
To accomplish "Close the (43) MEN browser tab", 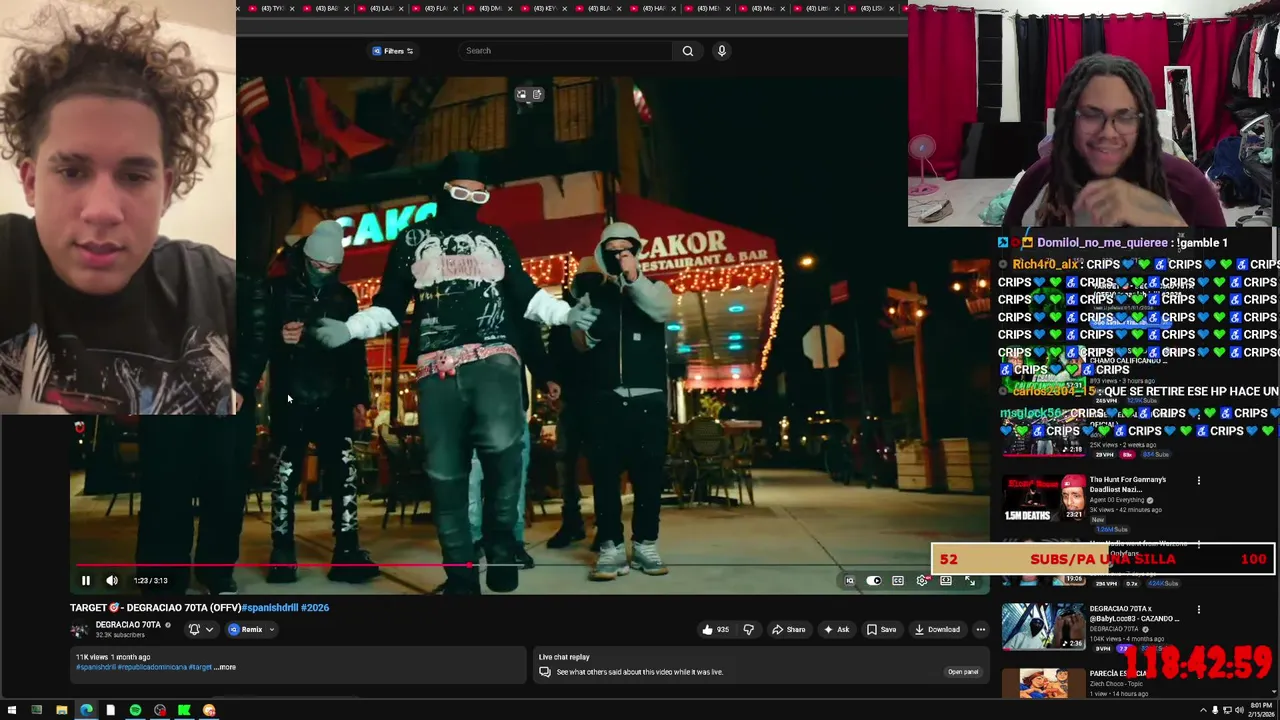I will pos(728,8).
